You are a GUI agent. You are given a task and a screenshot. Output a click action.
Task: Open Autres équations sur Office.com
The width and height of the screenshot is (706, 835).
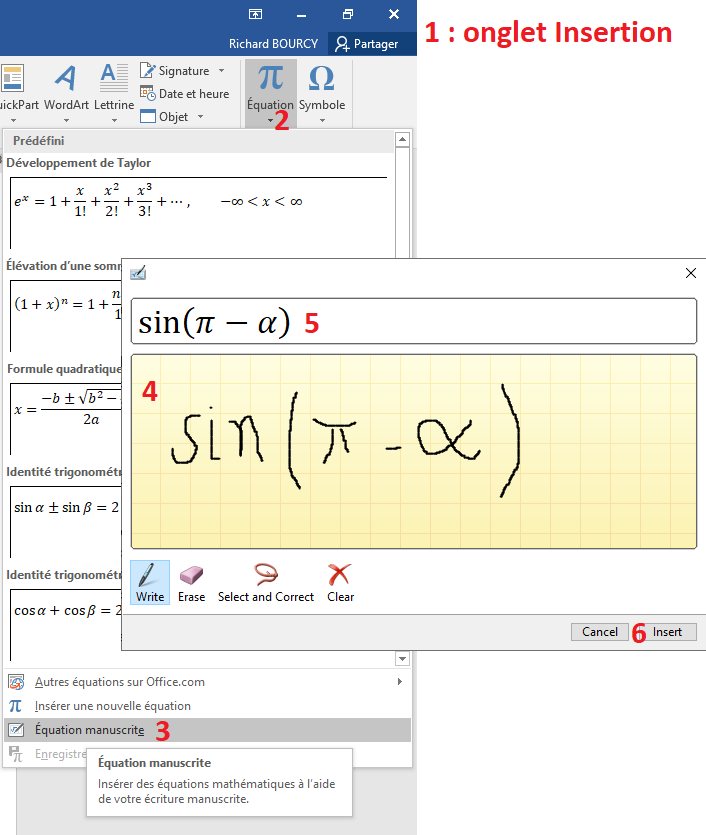coord(208,682)
